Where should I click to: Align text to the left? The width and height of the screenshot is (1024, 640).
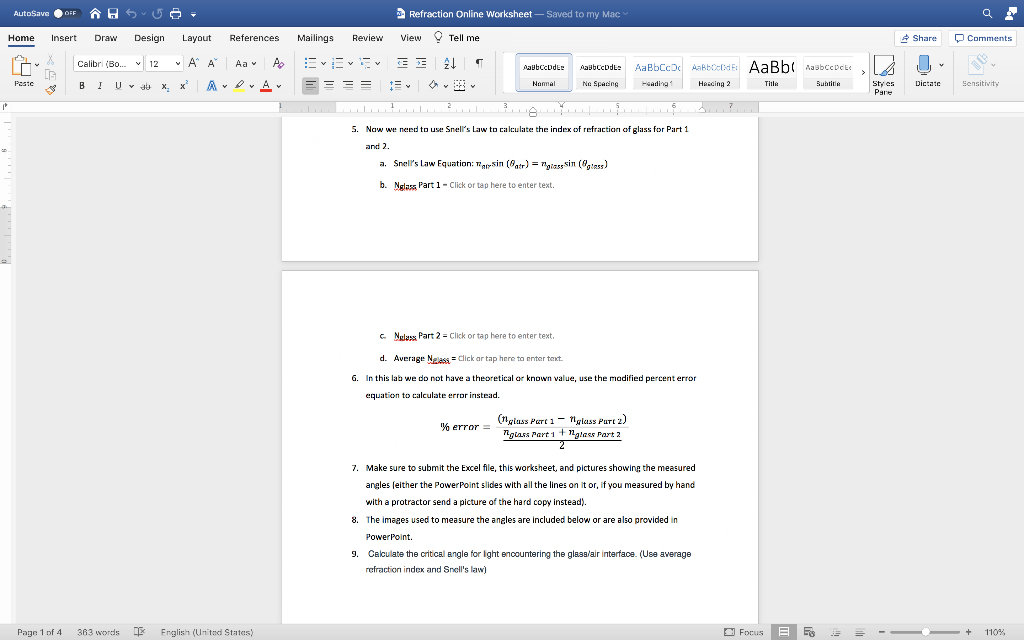pyautogui.click(x=310, y=86)
